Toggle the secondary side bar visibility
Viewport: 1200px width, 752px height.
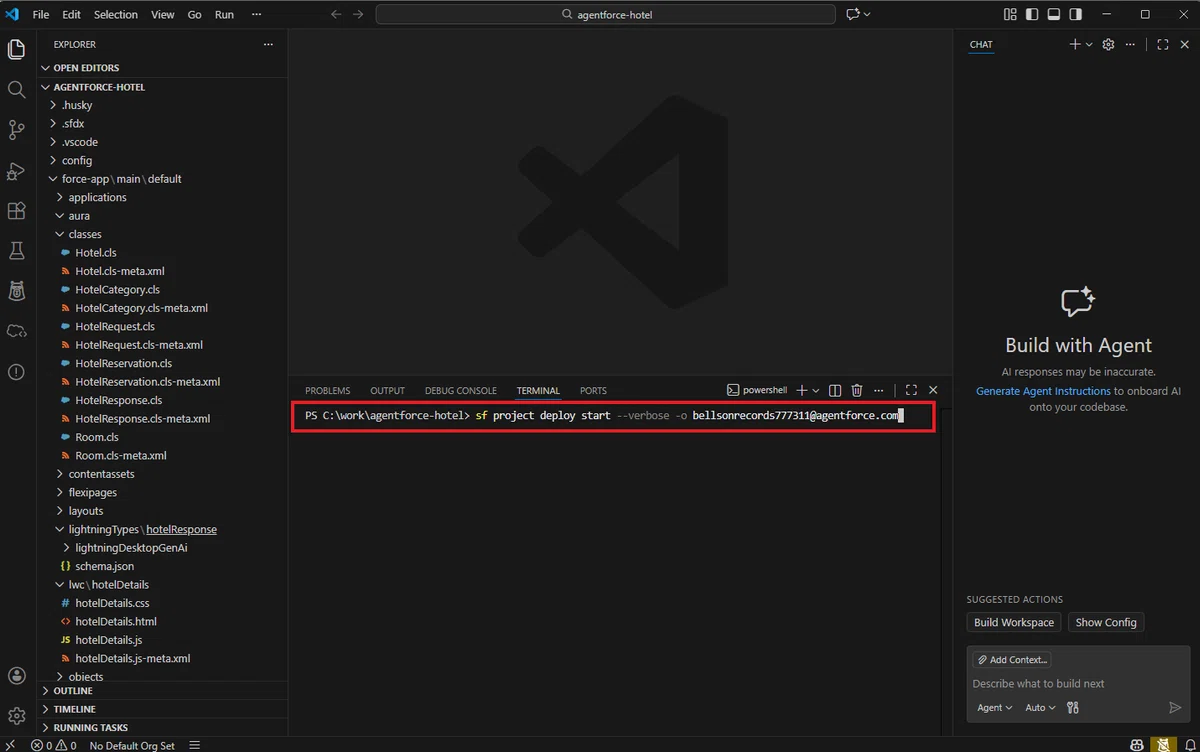[x=1076, y=14]
